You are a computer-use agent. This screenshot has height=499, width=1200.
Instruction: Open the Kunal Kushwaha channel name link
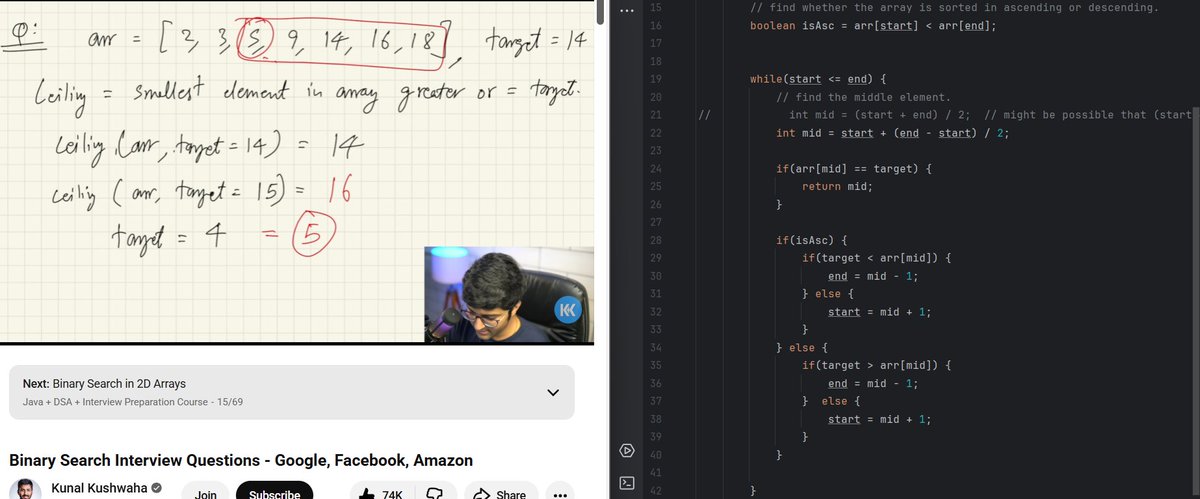pos(99,488)
